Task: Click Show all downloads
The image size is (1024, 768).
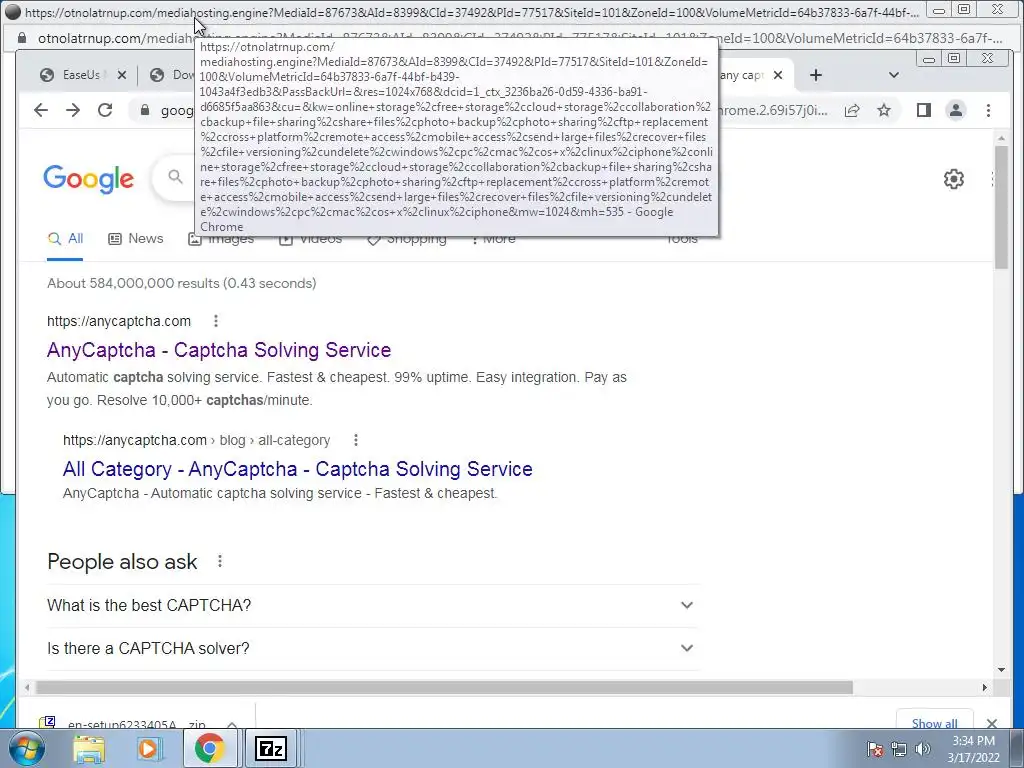Action: pyautogui.click(x=935, y=723)
